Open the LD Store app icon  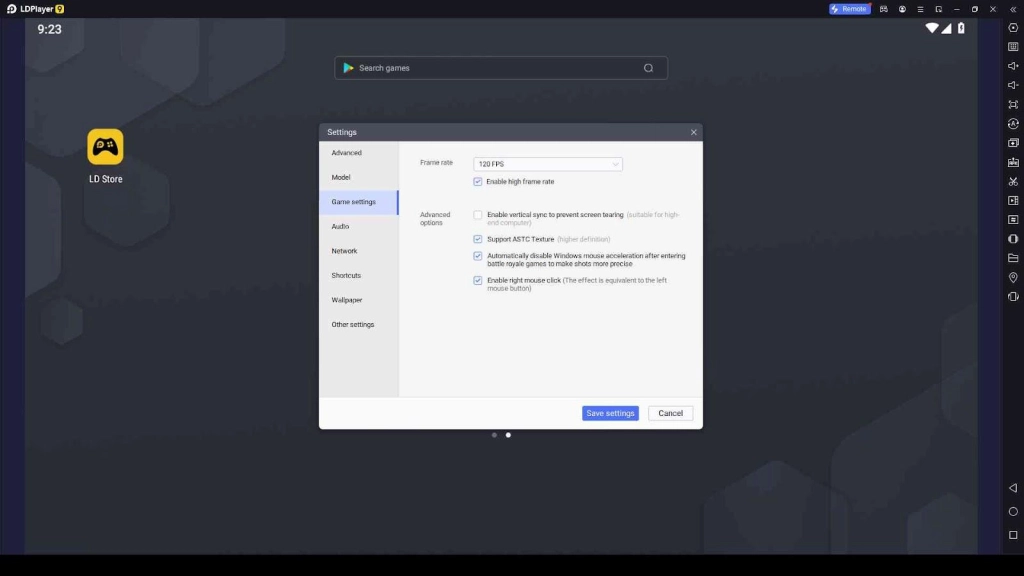[x=105, y=147]
